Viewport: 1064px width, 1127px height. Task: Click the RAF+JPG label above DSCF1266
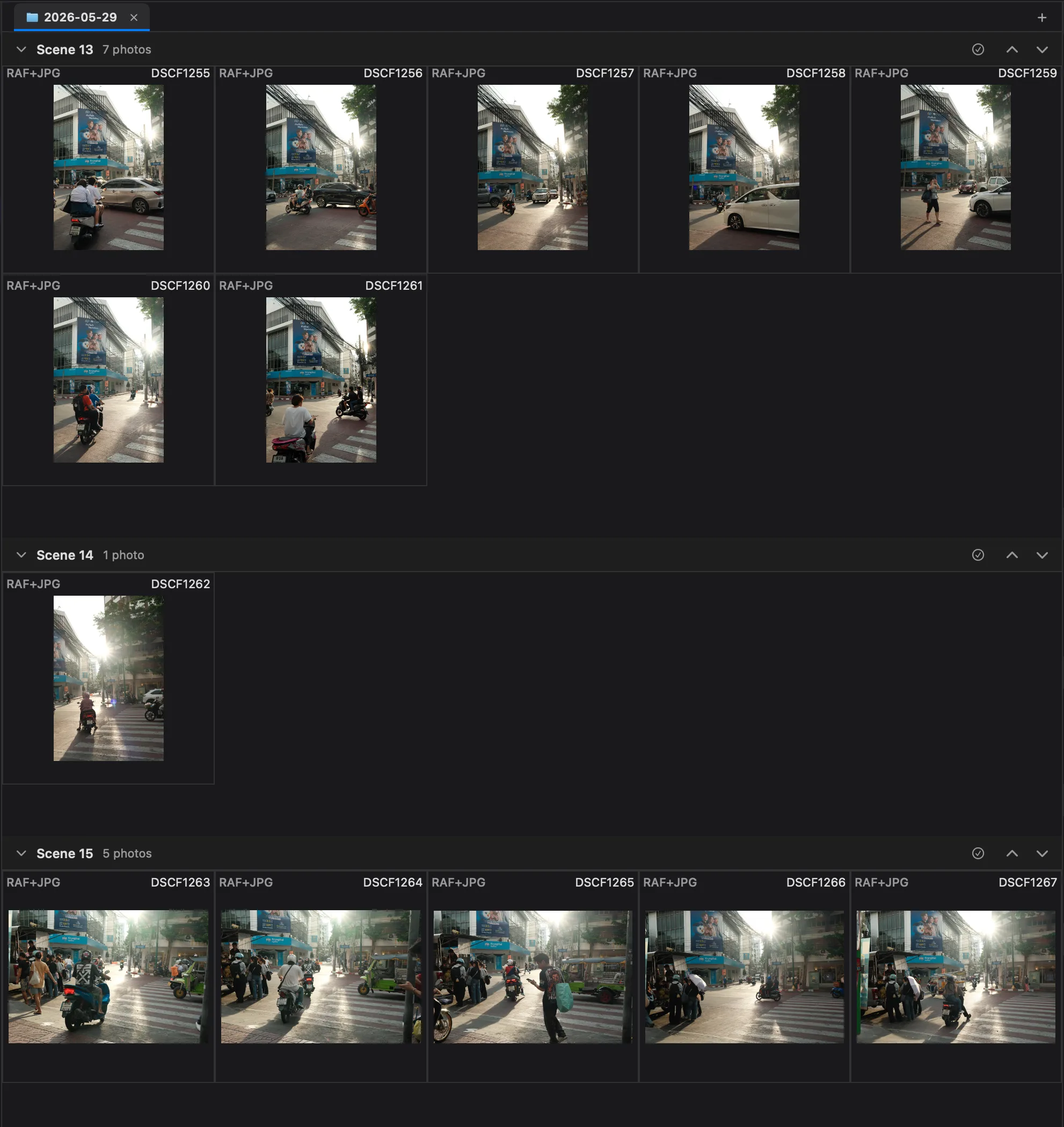(x=670, y=882)
